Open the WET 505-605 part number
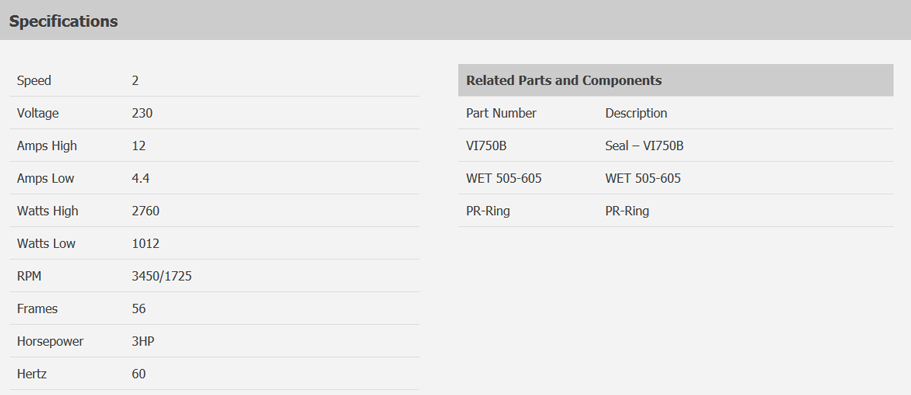Image resolution: width=911 pixels, height=395 pixels. click(504, 178)
